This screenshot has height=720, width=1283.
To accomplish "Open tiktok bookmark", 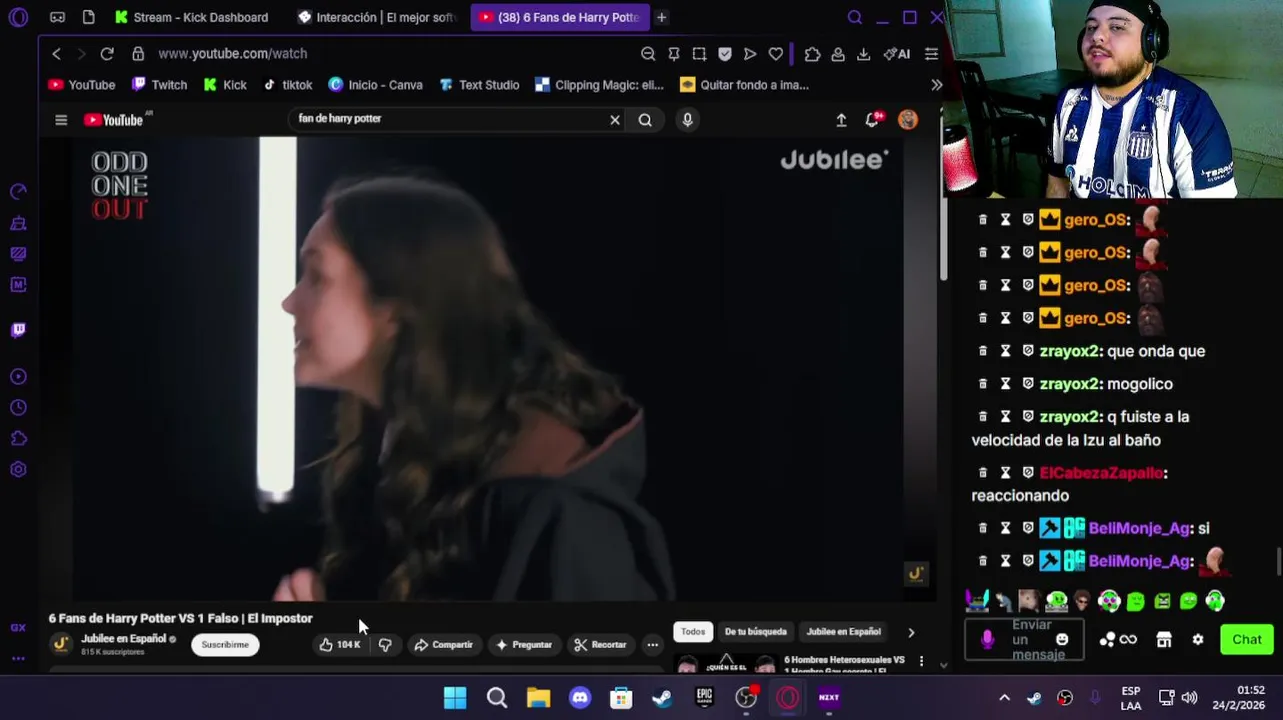I will (288, 85).
